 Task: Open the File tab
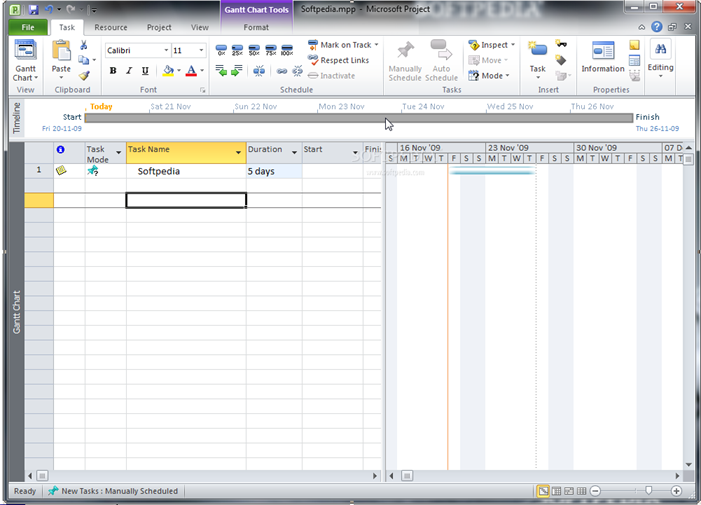tap(27, 28)
